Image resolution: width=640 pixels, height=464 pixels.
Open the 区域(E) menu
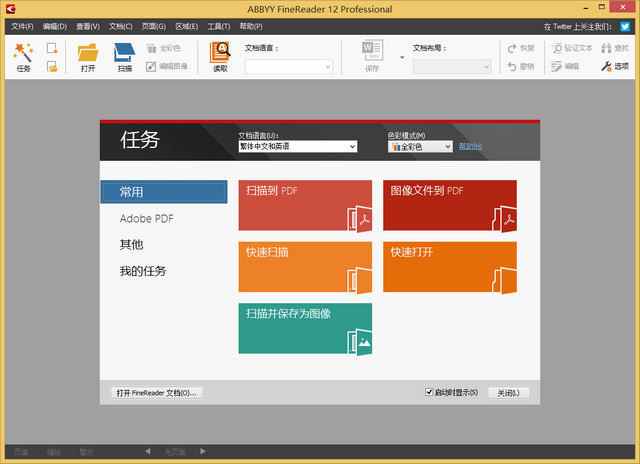(x=187, y=27)
